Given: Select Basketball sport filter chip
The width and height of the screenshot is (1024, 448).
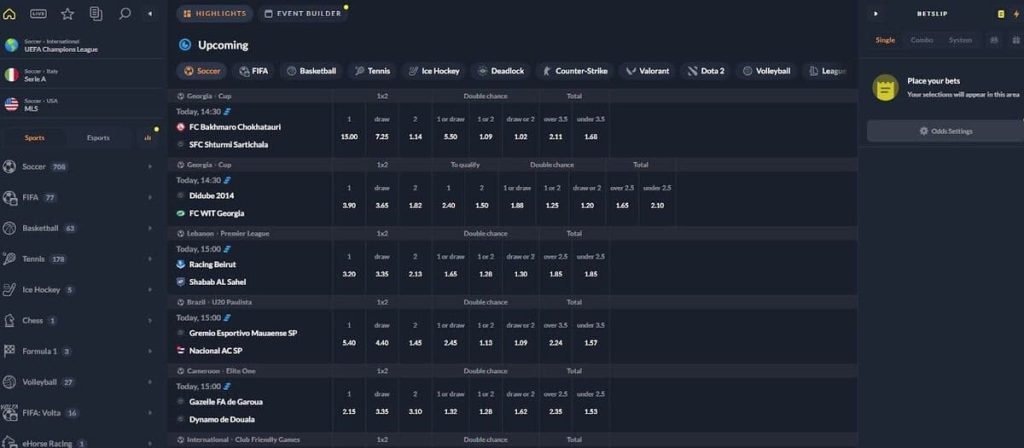Looking at the screenshot, I should [312, 71].
